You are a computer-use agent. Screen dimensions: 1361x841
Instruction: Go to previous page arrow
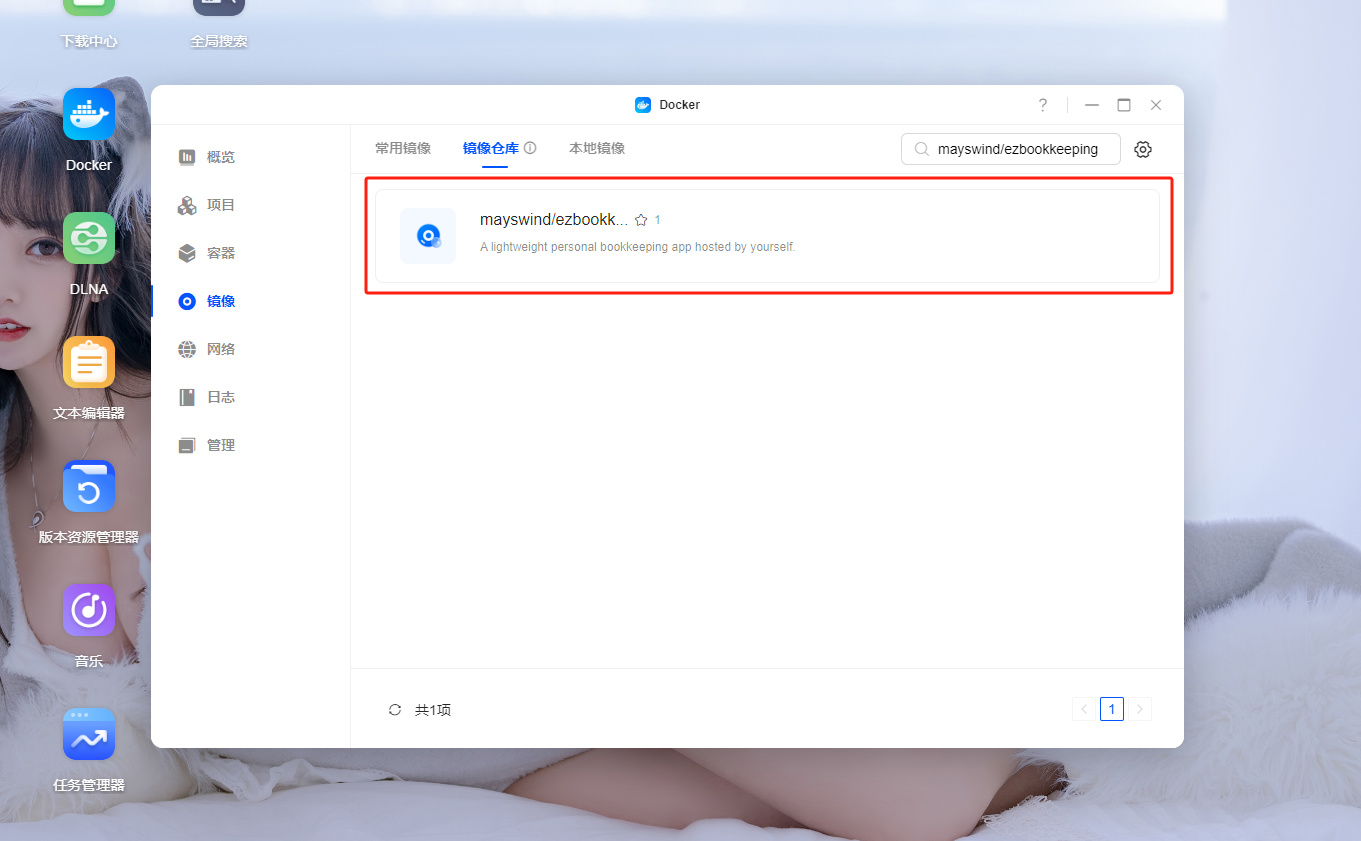[1084, 709]
